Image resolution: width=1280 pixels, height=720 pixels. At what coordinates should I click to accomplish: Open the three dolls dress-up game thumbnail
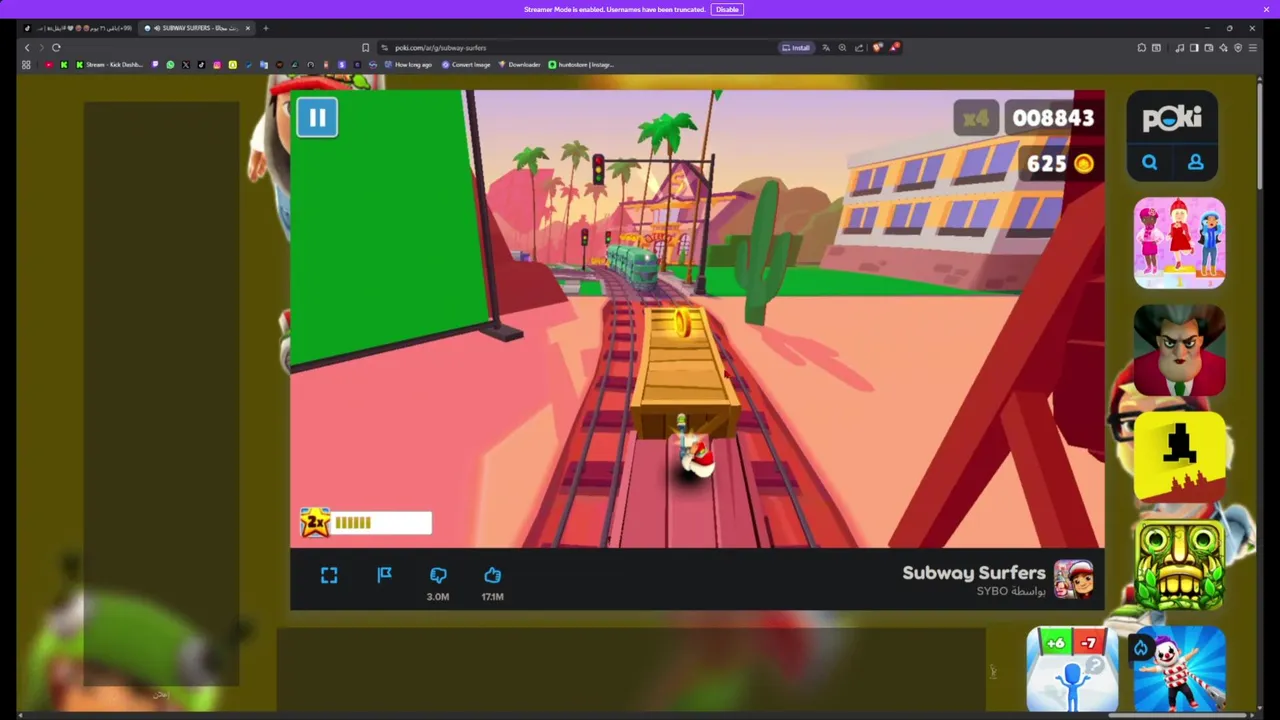(1180, 243)
